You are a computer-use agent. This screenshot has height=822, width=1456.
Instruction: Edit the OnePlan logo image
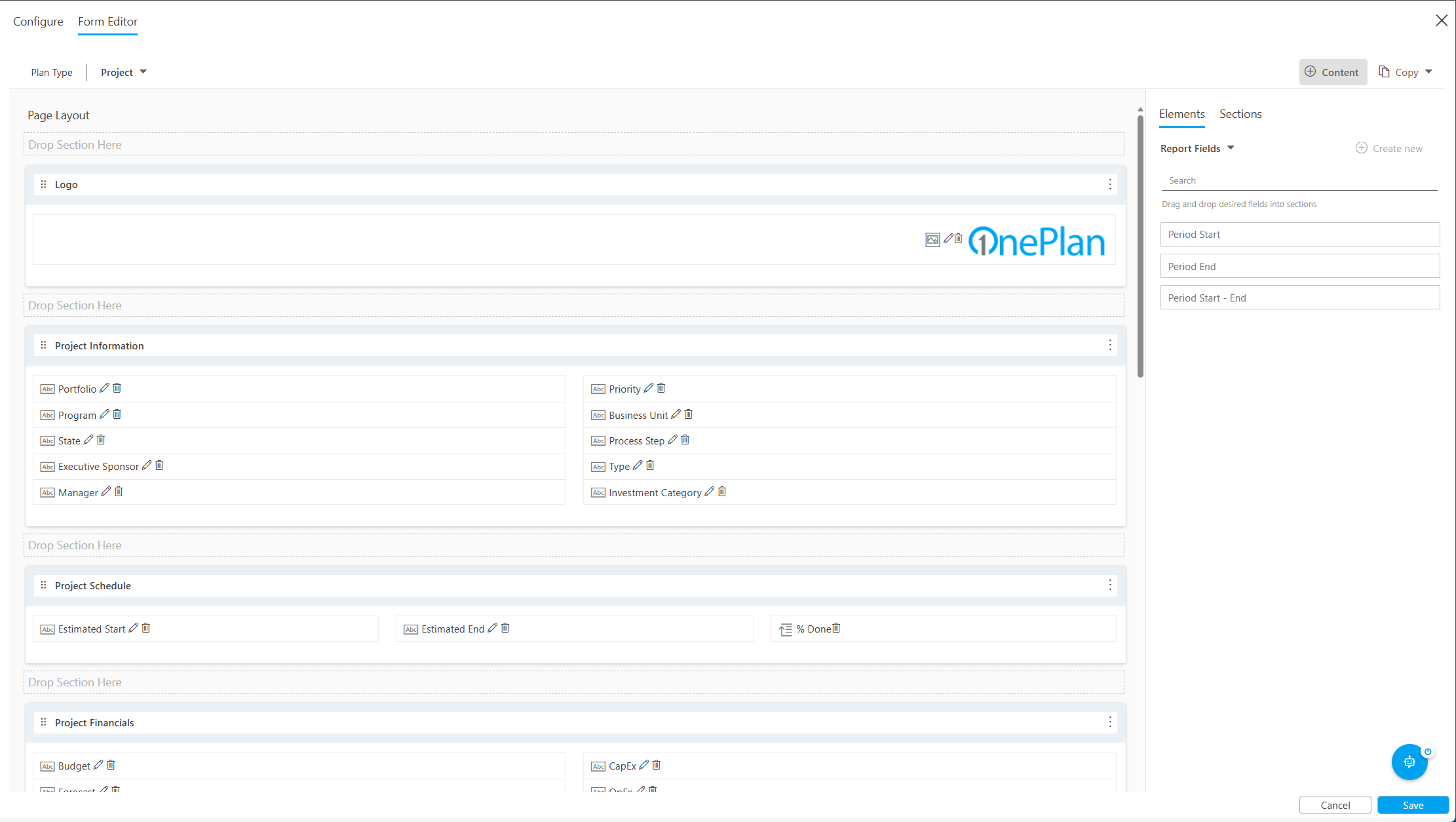coord(948,239)
